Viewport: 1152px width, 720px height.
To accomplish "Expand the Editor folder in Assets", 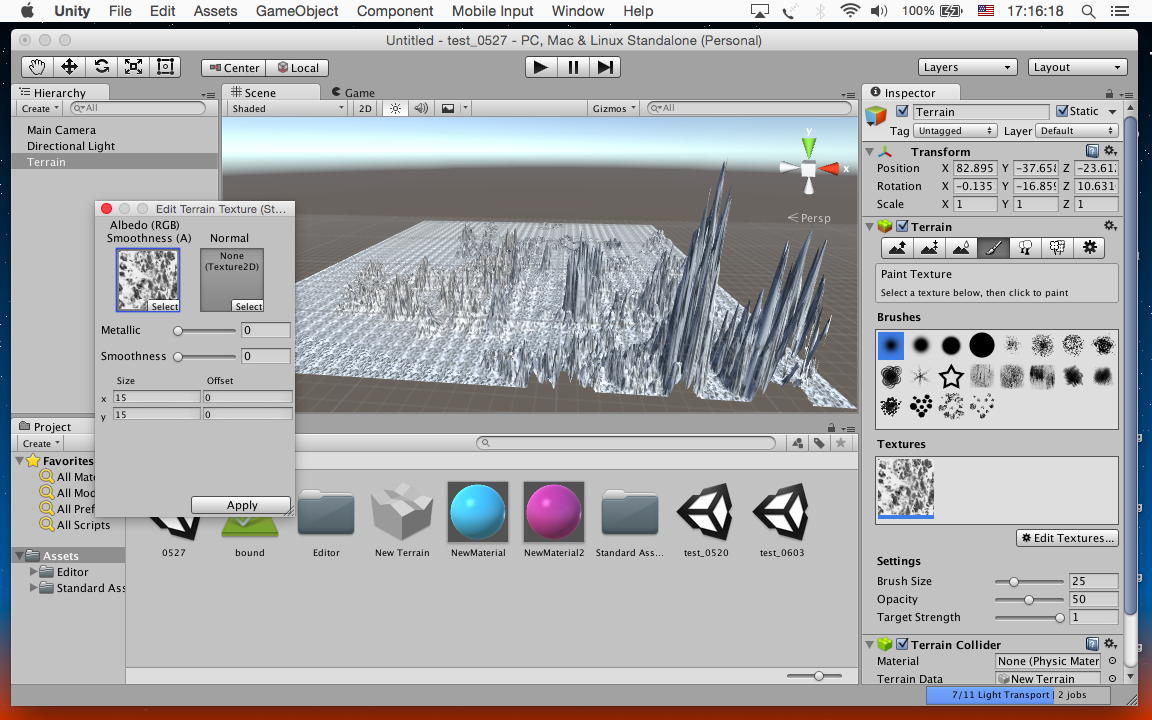I will (x=35, y=572).
